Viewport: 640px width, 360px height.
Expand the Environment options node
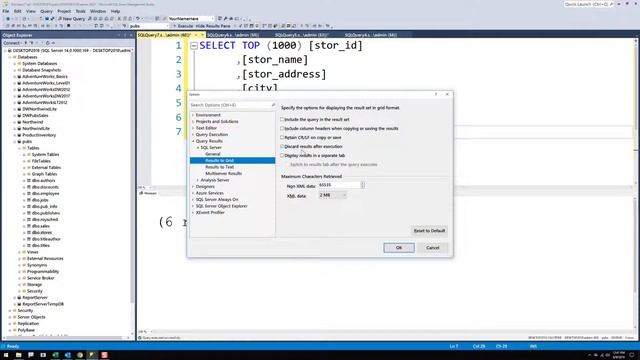(193, 115)
